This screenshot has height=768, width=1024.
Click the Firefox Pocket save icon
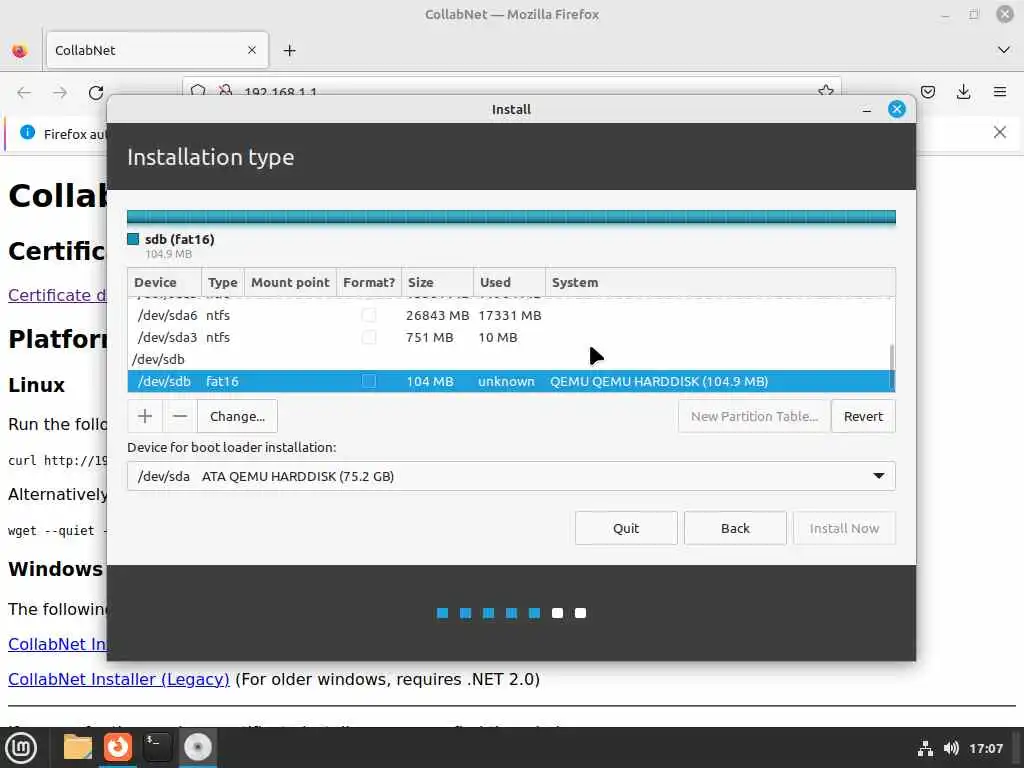click(x=928, y=92)
